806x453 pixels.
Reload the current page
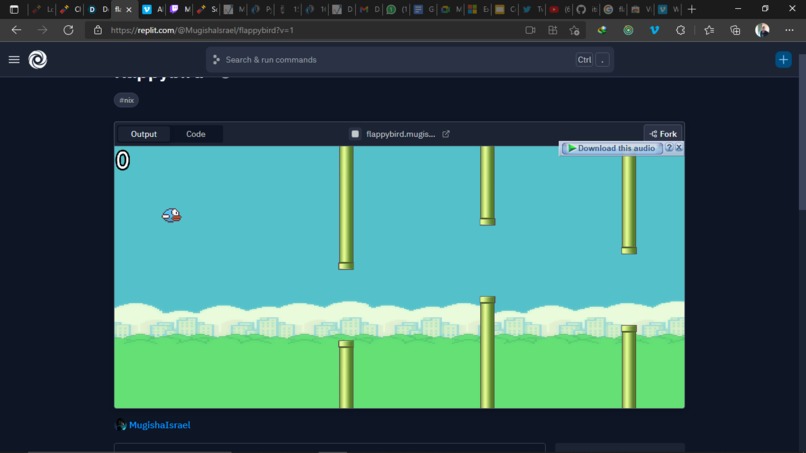point(68,30)
